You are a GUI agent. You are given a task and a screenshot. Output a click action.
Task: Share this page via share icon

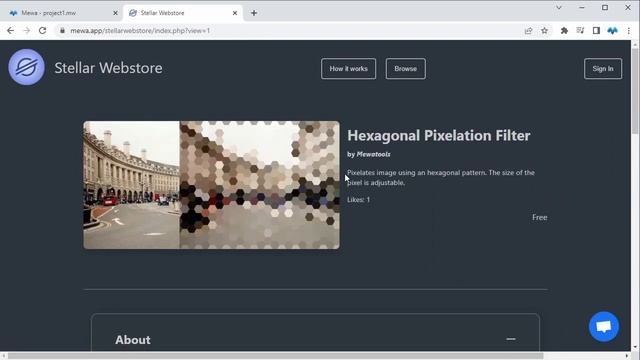528,31
